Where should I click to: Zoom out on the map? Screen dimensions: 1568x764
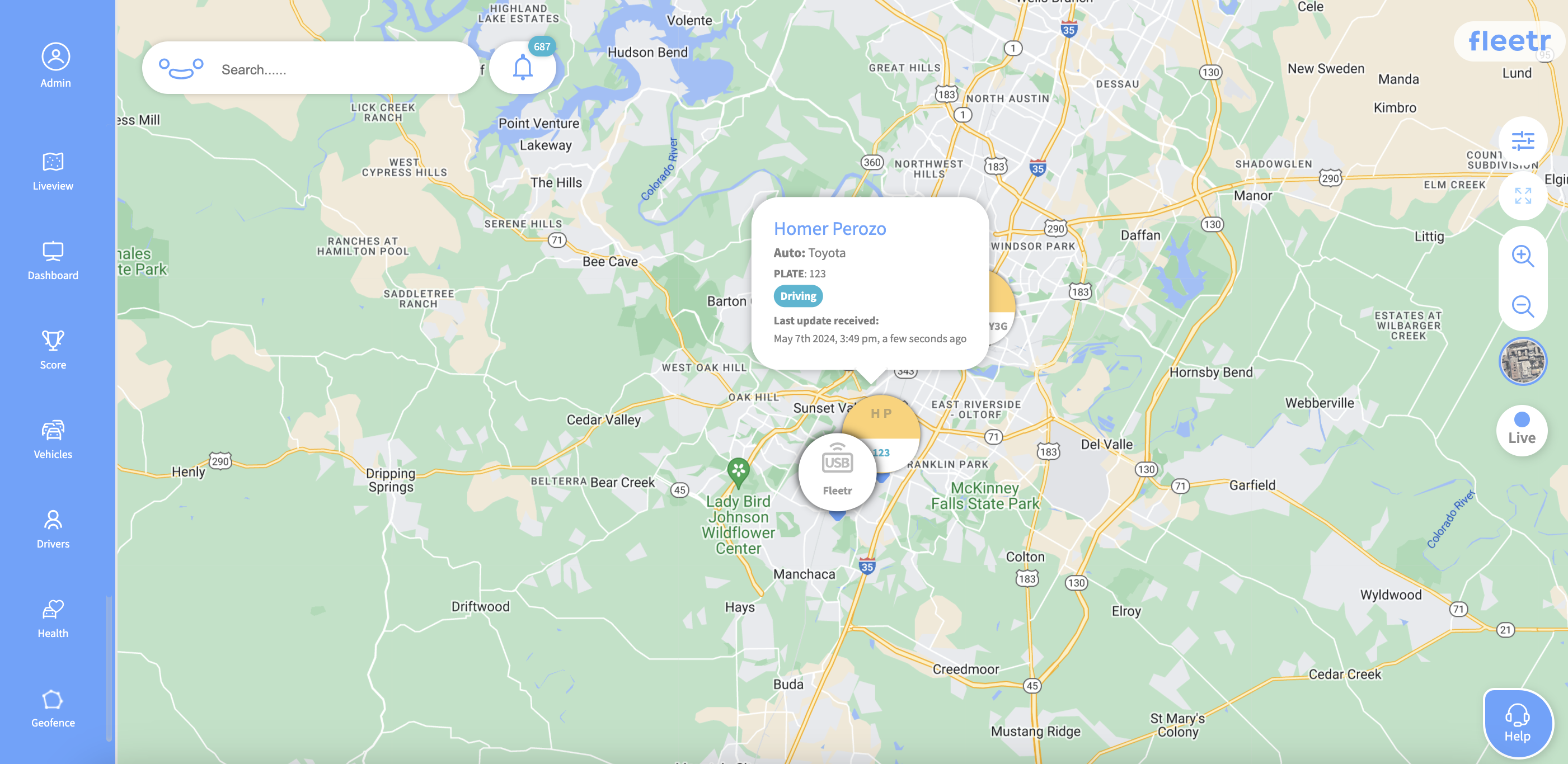coord(1522,306)
